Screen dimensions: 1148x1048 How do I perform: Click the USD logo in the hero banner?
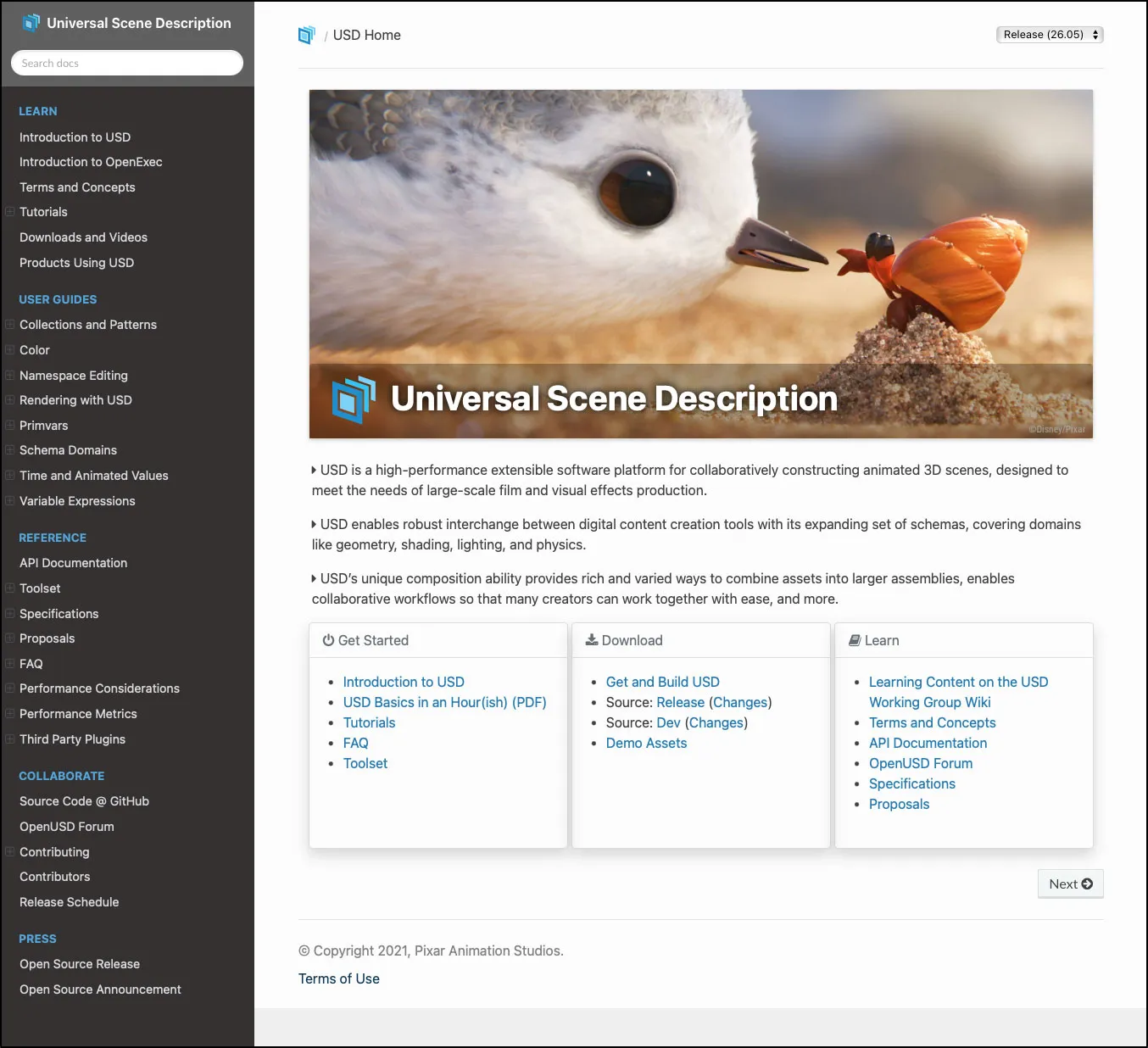point(354,399)
